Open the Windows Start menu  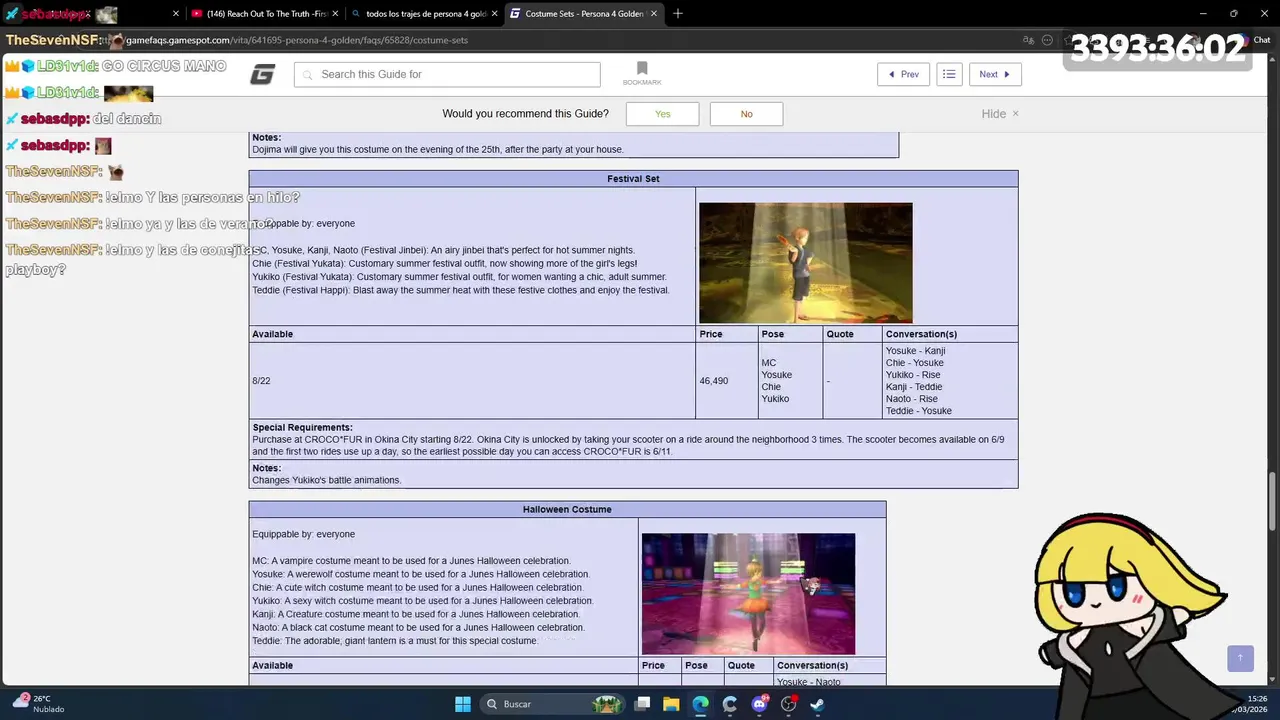[463, 704]
